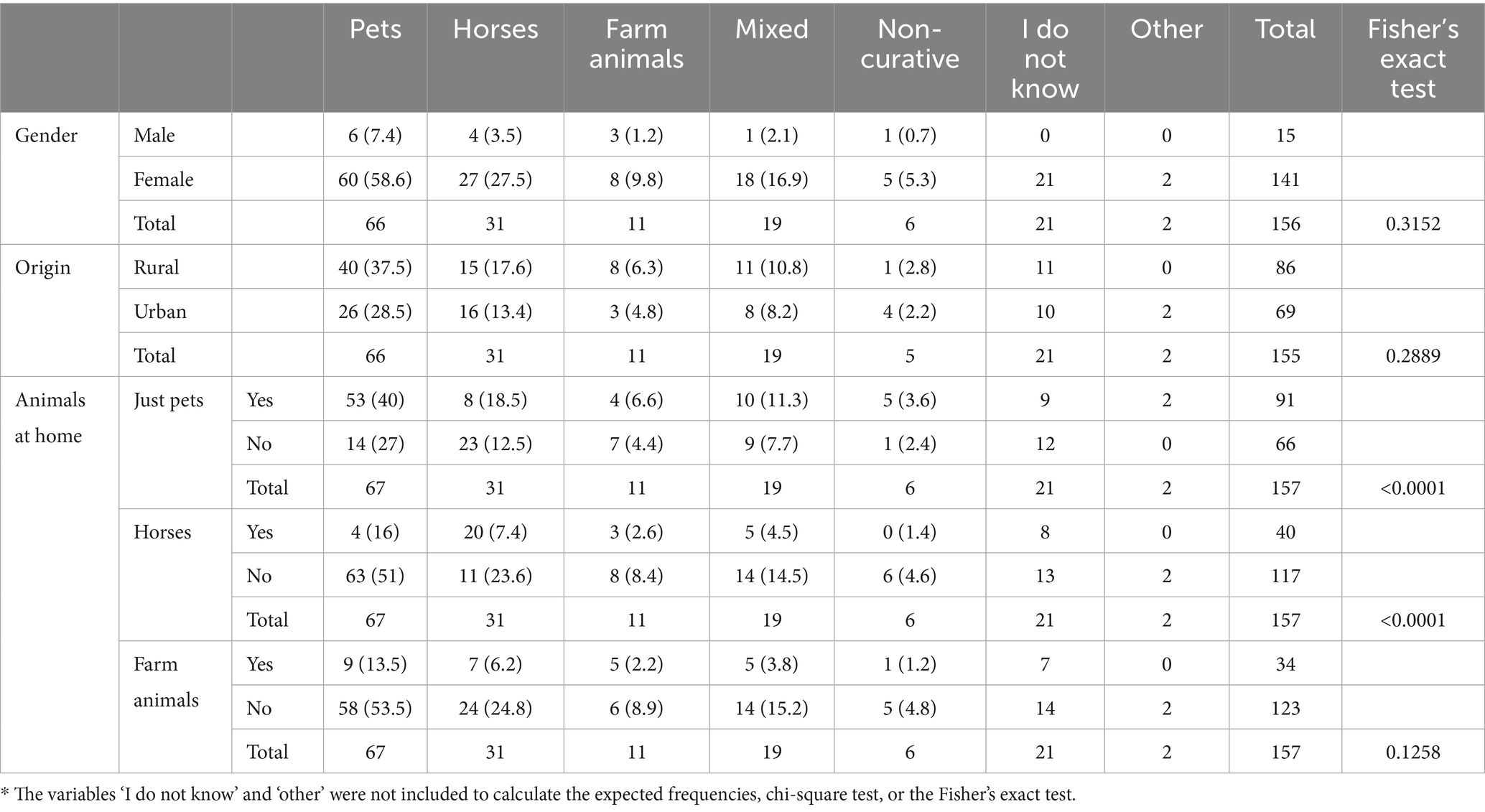The height and width of the screenshot is (812, 1485).
Task: Click the Mixed column header
Action: 771,29
